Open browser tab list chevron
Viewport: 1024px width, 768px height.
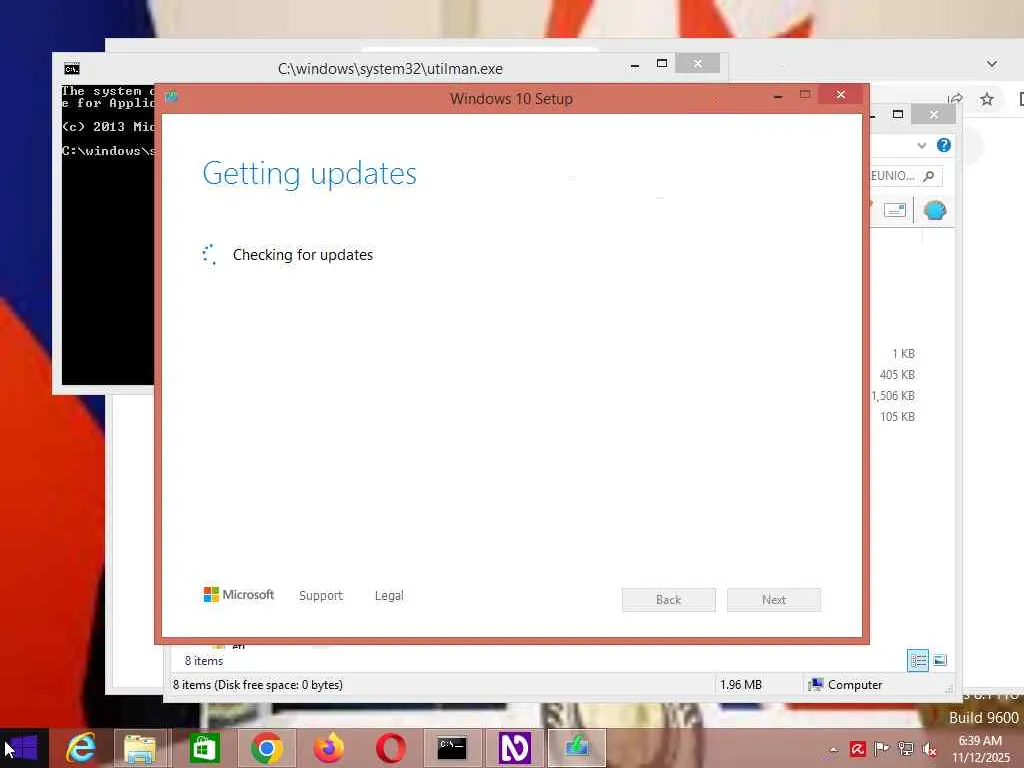click(992, 64)
